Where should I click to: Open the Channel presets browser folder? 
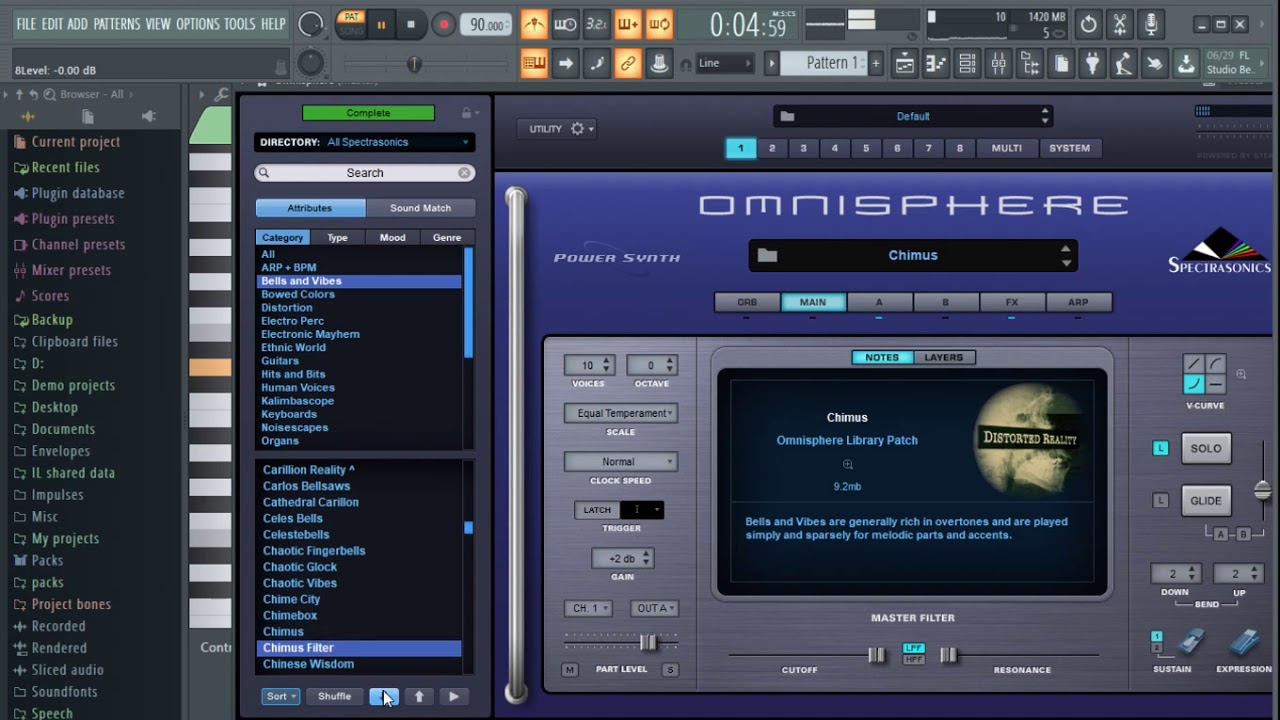(78, 244)
